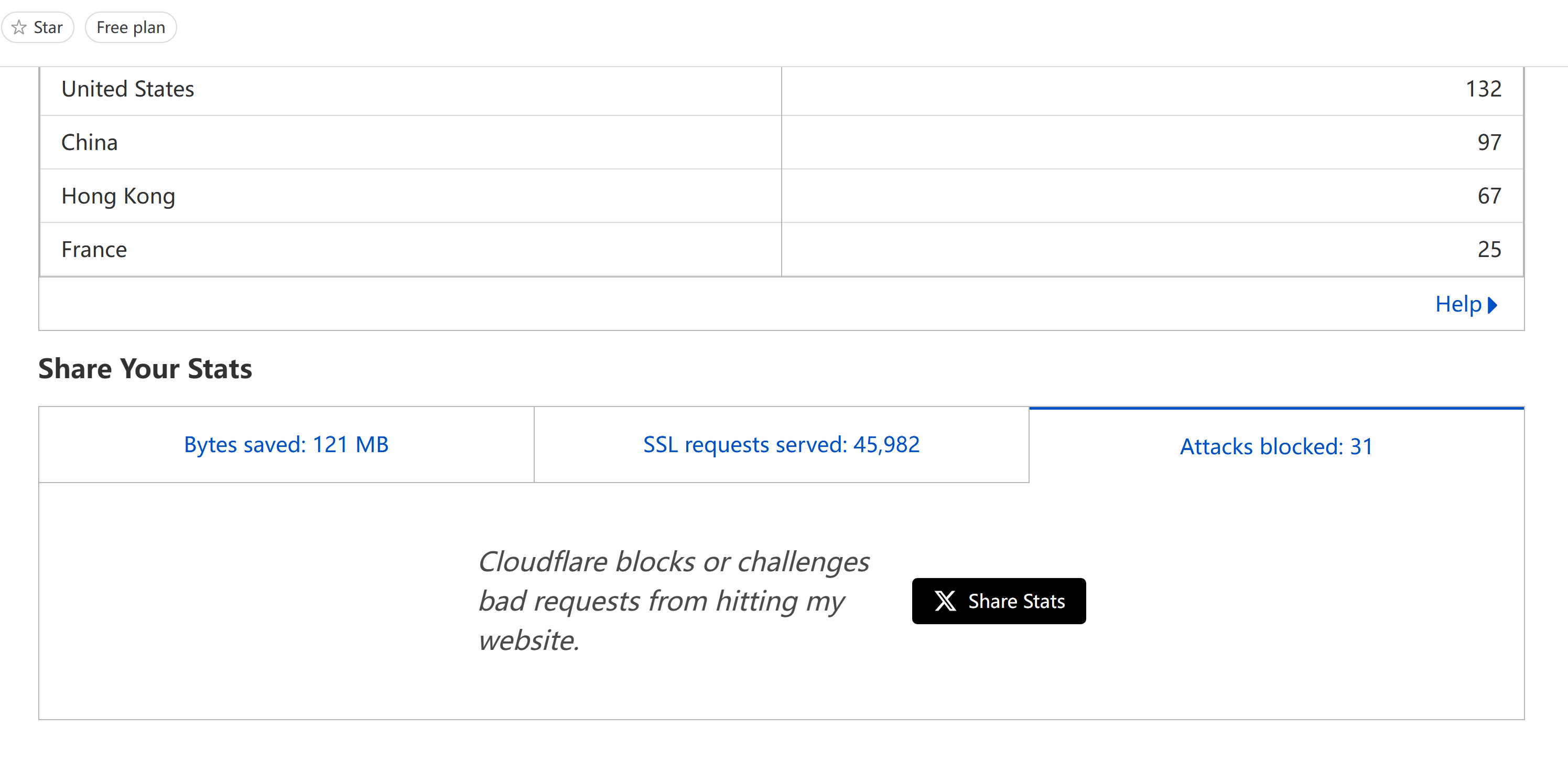The width and height of the screenshot is (1568, 759).
Task: Select the Attacks blocked: 31 tab
Action: point(1277,446)
